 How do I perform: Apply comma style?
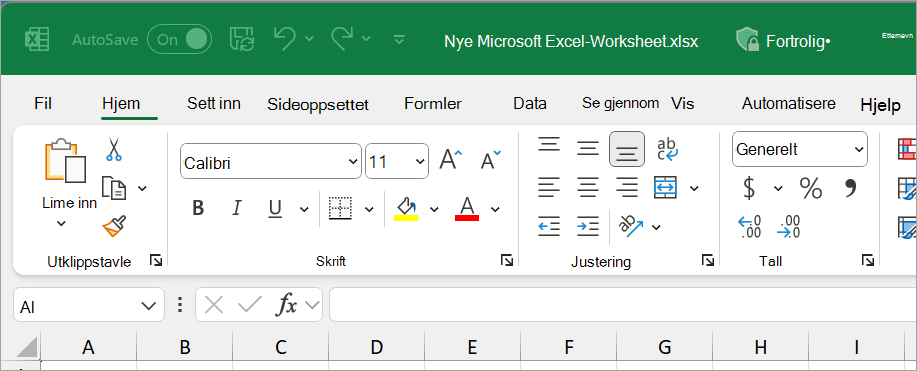click(x=850, y=188)
